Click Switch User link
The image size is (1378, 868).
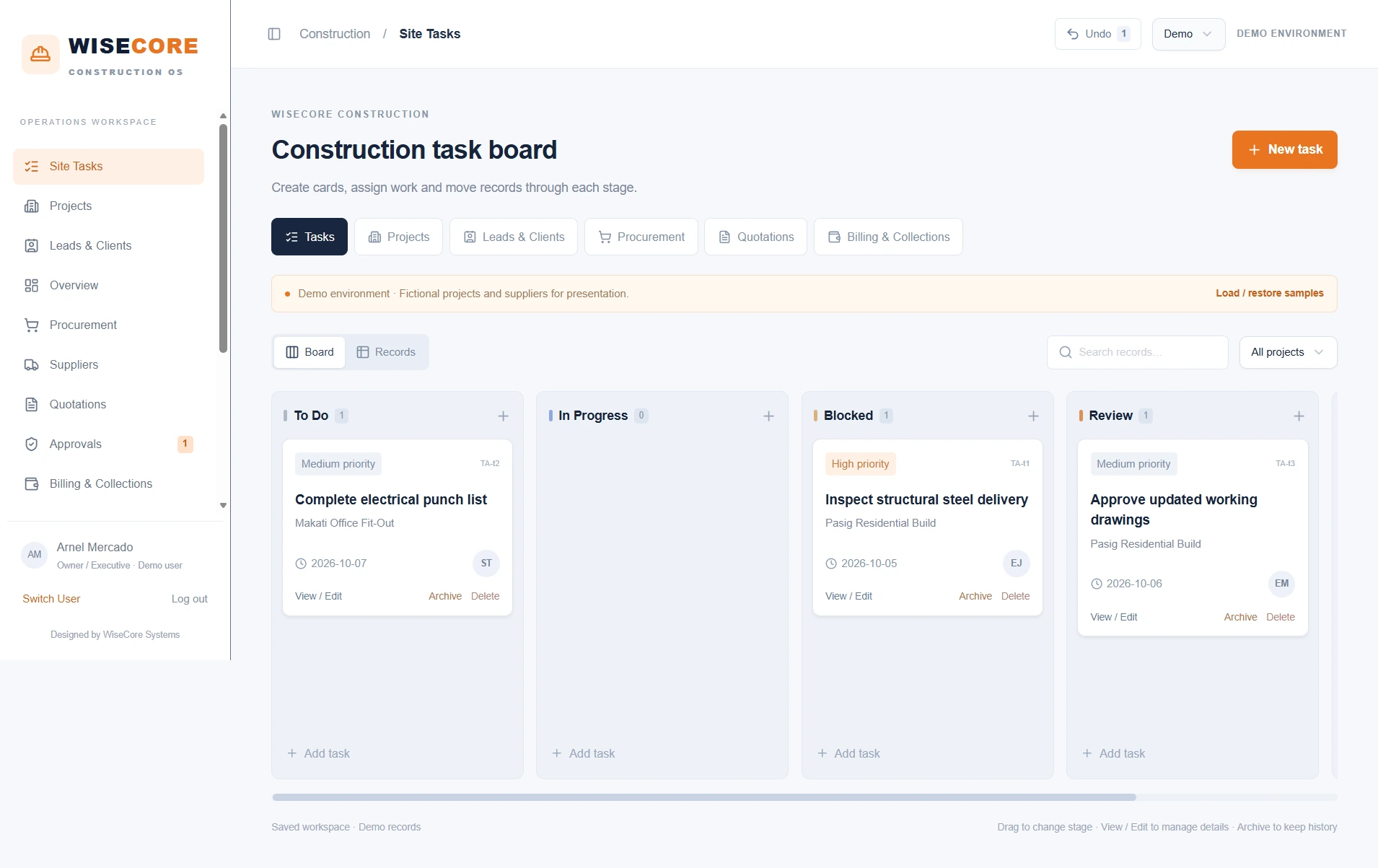(x=51, y=599)
